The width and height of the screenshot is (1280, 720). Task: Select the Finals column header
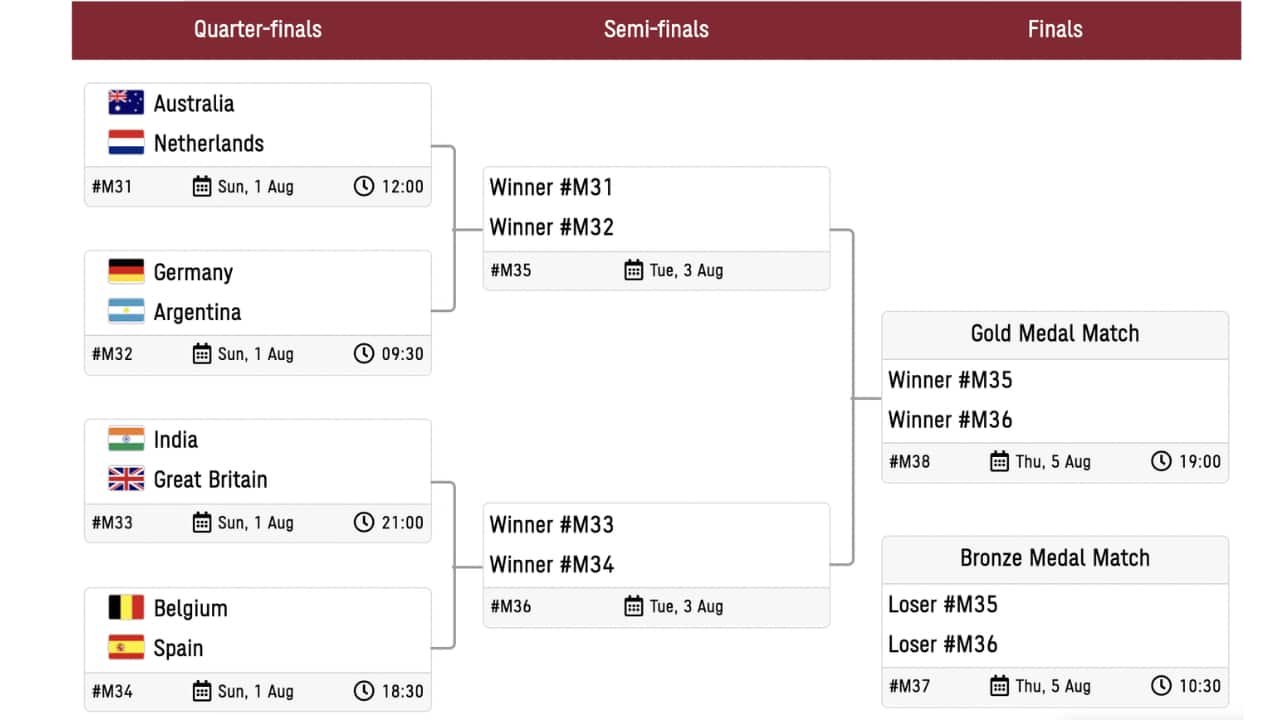[1055, 29]
